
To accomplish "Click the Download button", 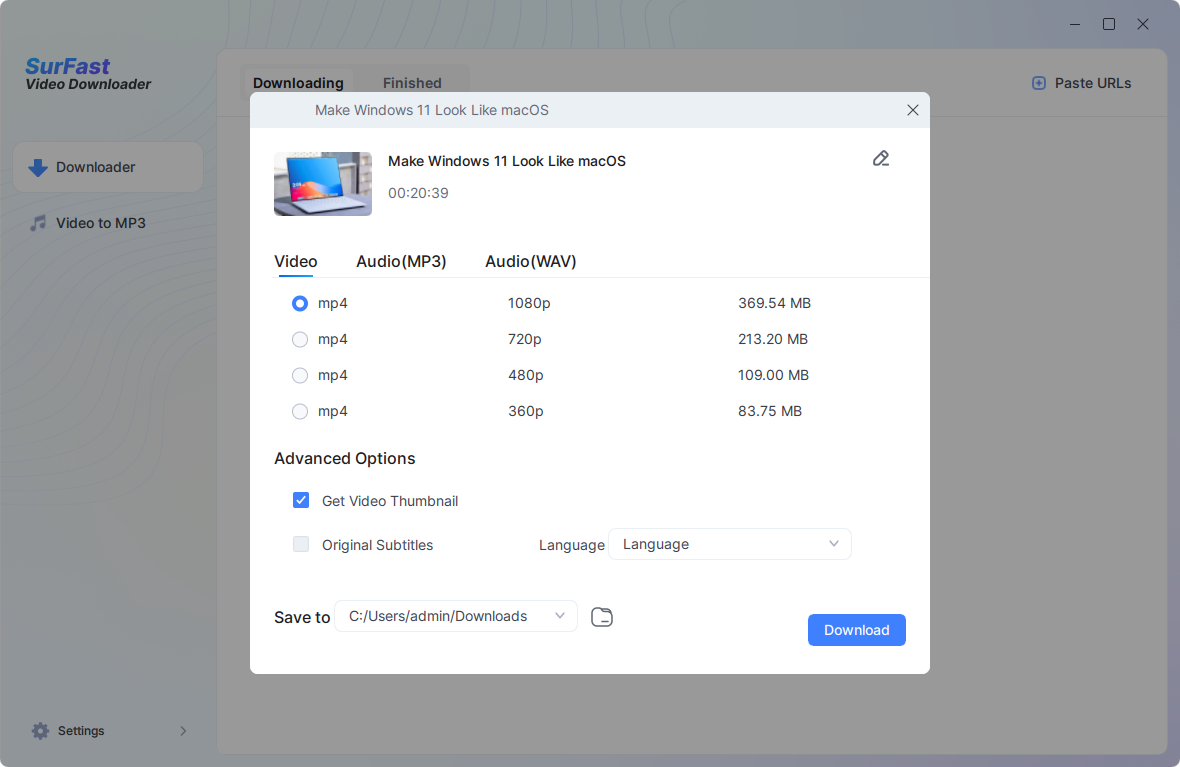I will pyautogui.click(x=856, y=630).
